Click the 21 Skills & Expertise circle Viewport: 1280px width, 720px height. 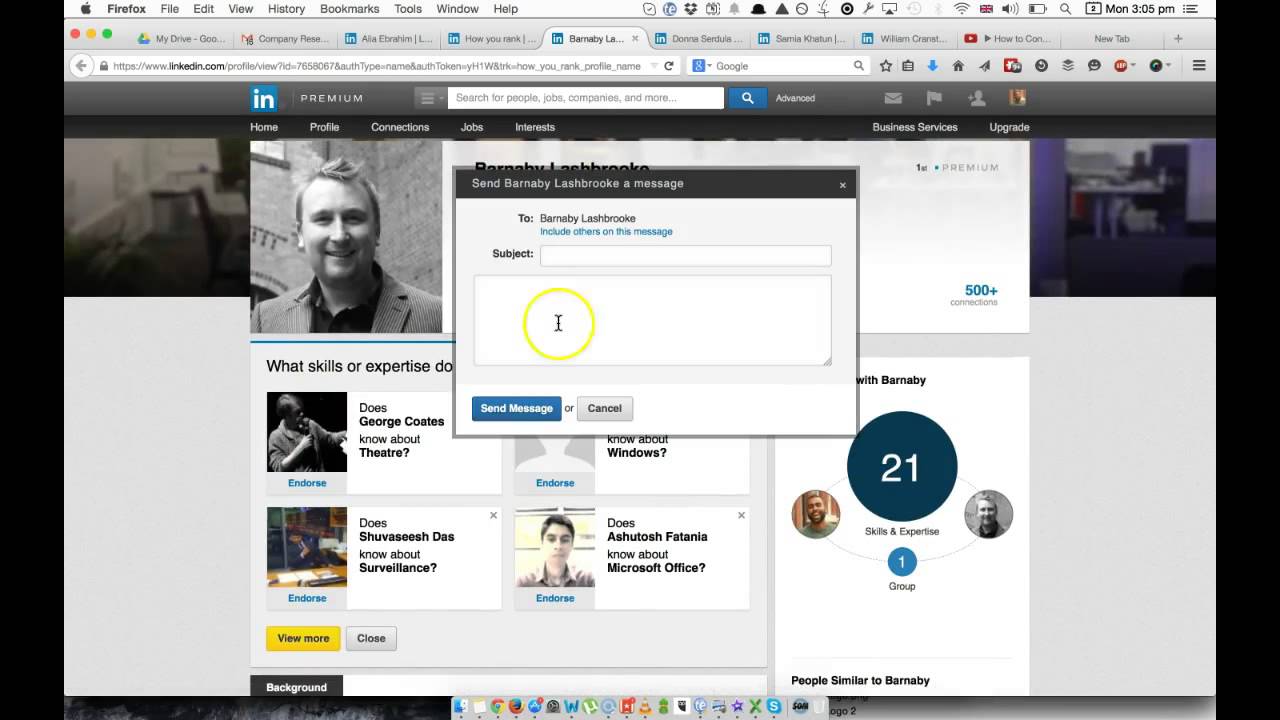click(x=902, y=467)
